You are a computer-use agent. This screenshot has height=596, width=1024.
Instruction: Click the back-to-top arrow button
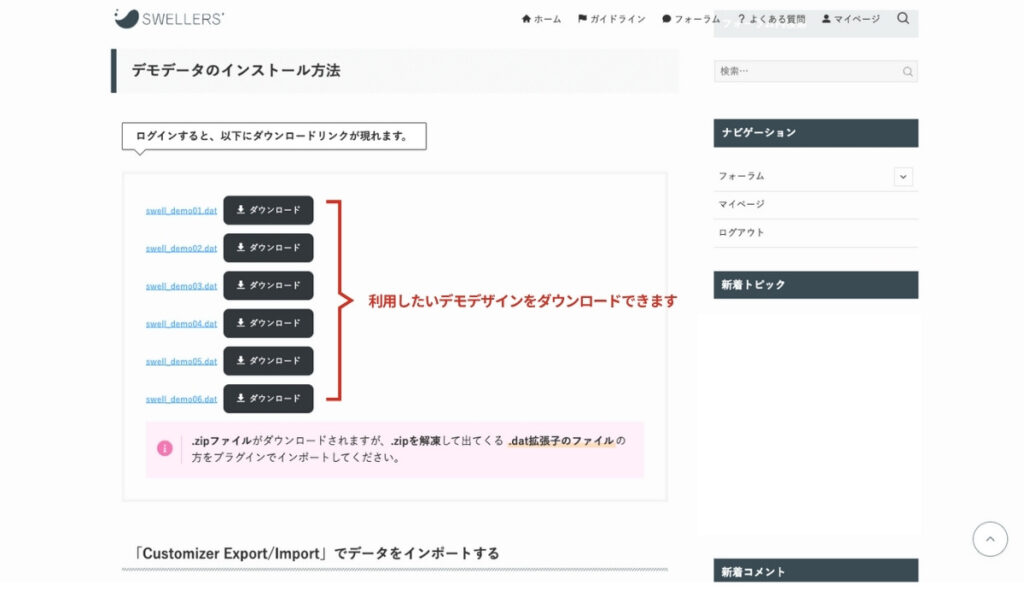pos(990,538)
